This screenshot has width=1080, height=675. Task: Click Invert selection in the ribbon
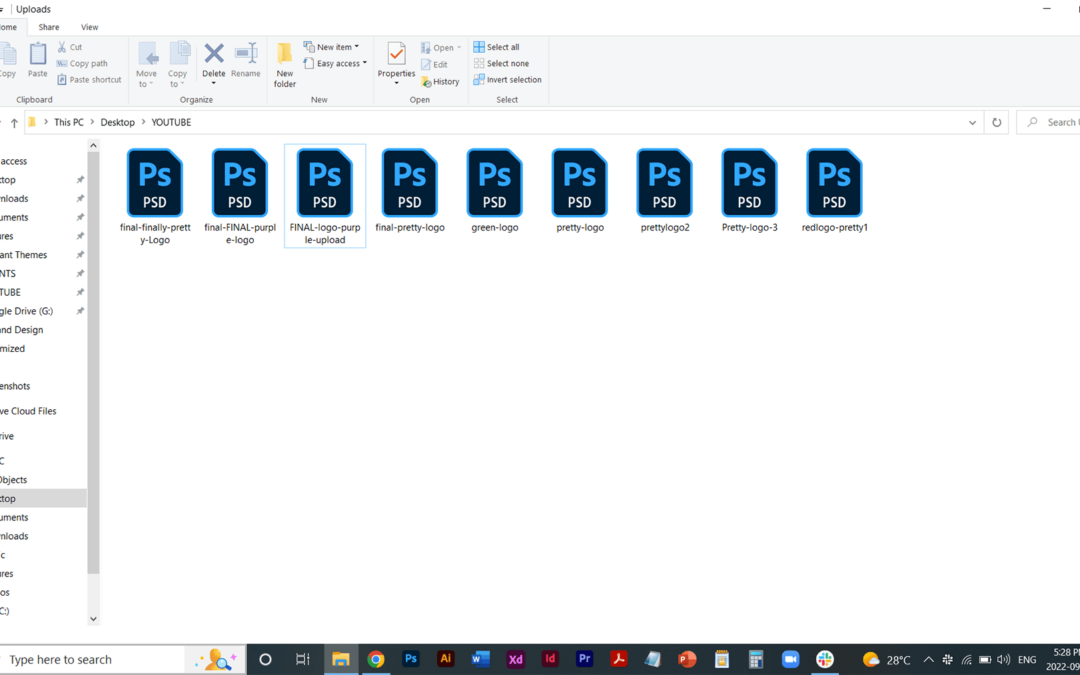tap(508, 80)
